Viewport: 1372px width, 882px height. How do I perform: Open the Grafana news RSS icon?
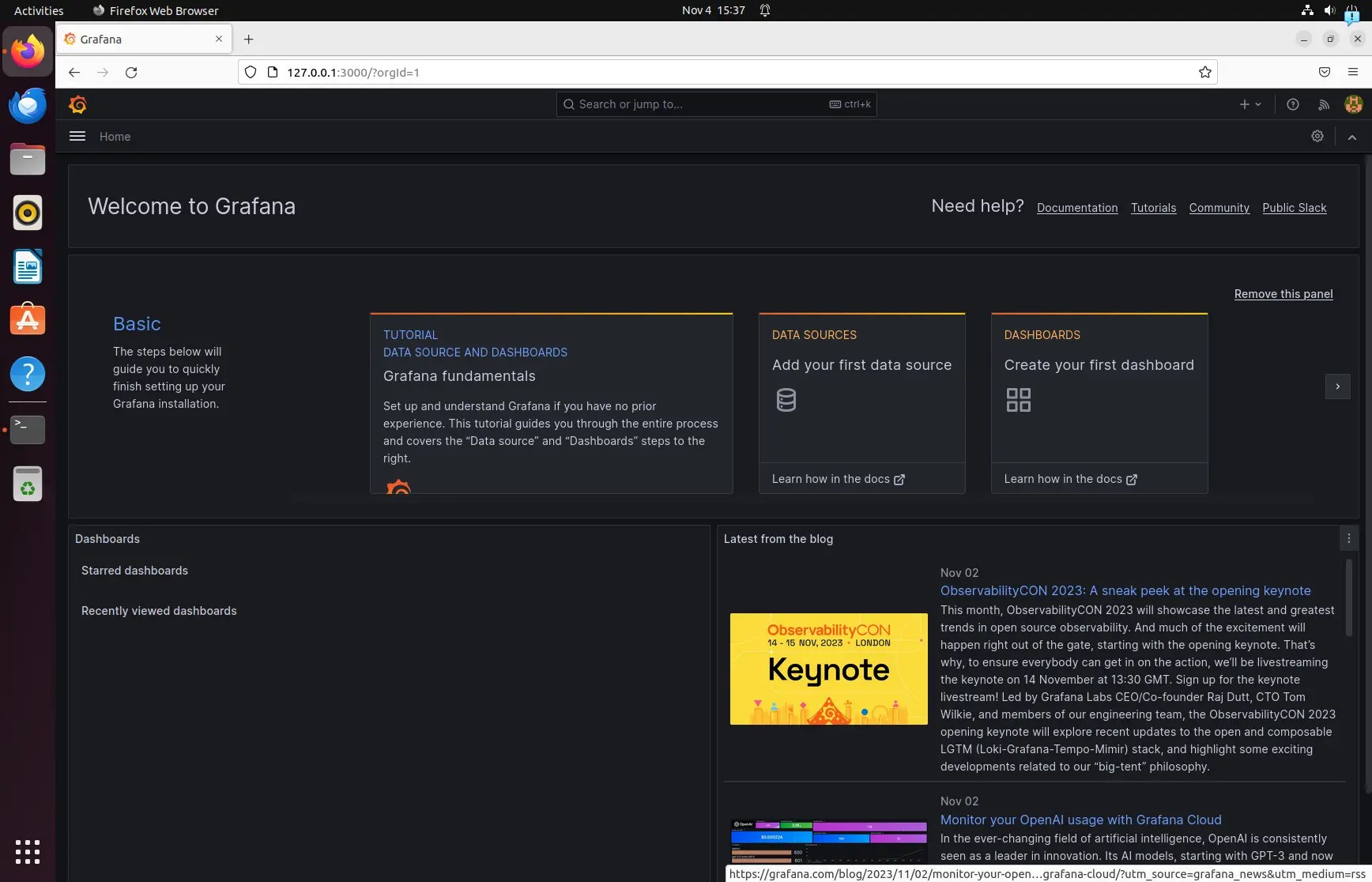point(1323,104)
